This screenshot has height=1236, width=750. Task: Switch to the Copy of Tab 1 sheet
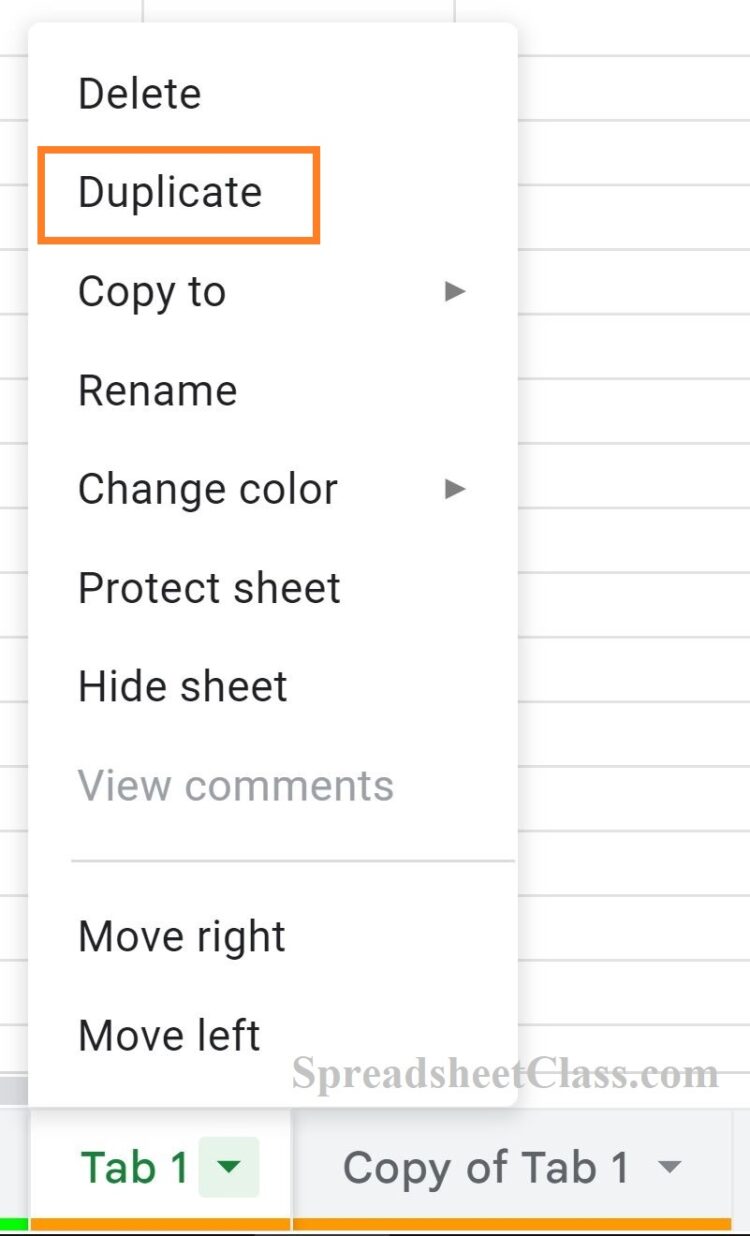(487, 1167)
